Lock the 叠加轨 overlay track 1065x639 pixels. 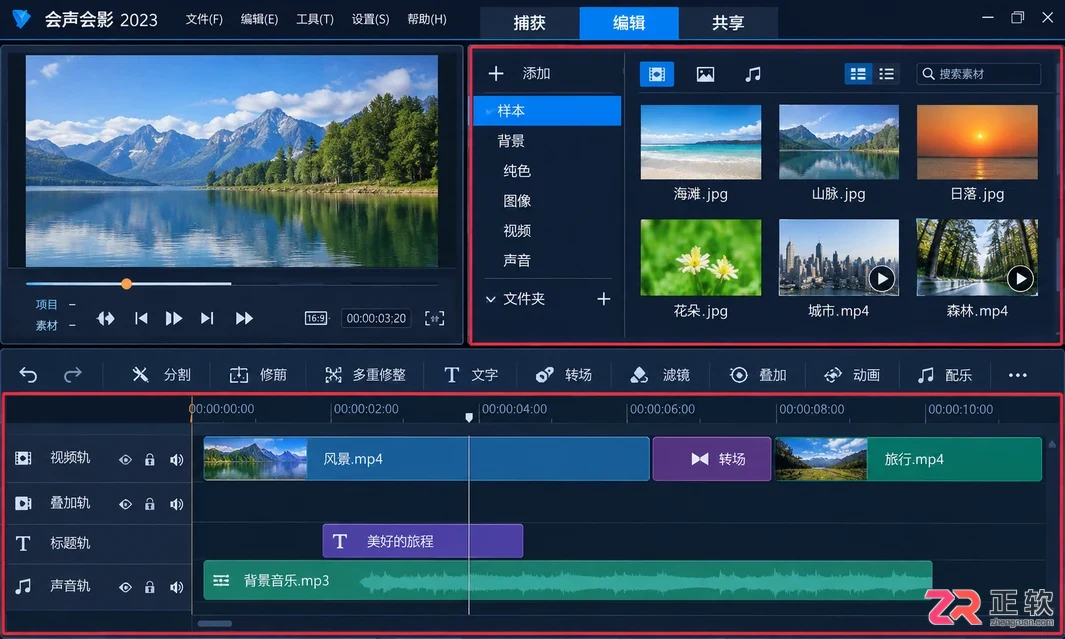(x=149, y=504)
